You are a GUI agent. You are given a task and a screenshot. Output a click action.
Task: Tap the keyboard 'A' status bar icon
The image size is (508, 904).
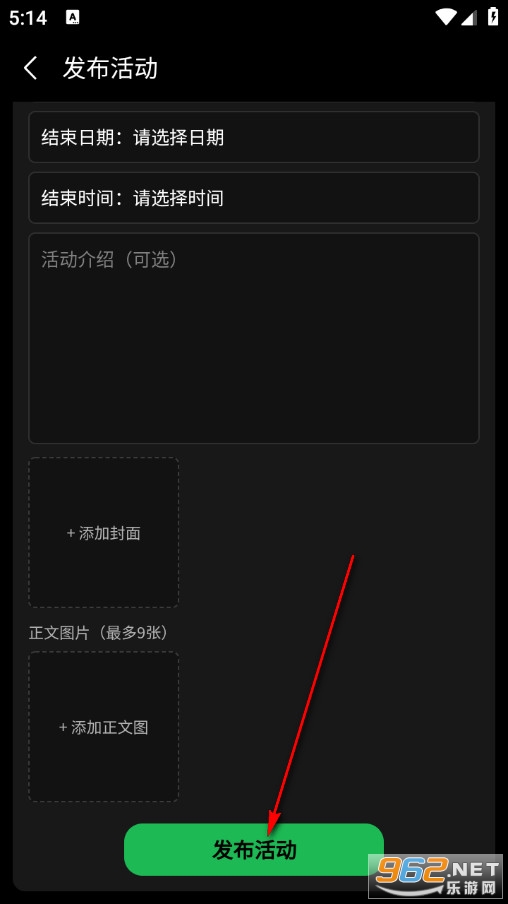point(73,17)
